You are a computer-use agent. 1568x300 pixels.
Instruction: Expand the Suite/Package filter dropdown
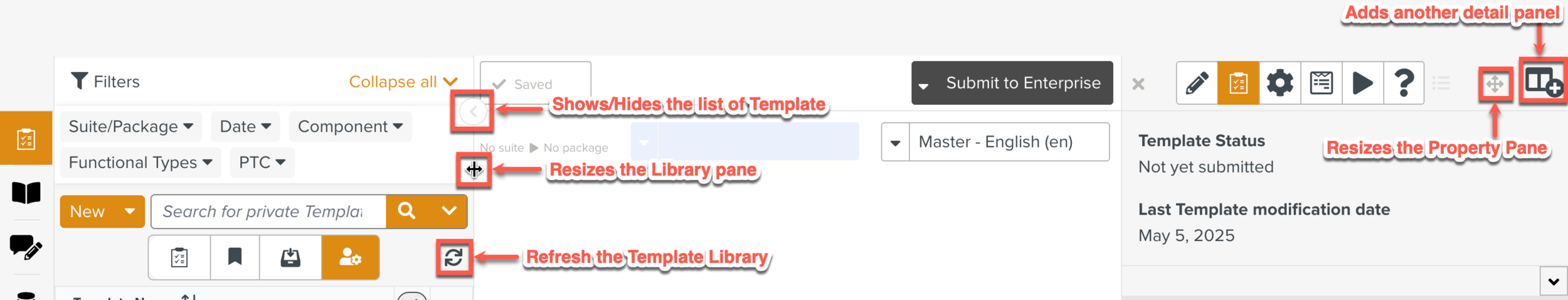[130, 127]
